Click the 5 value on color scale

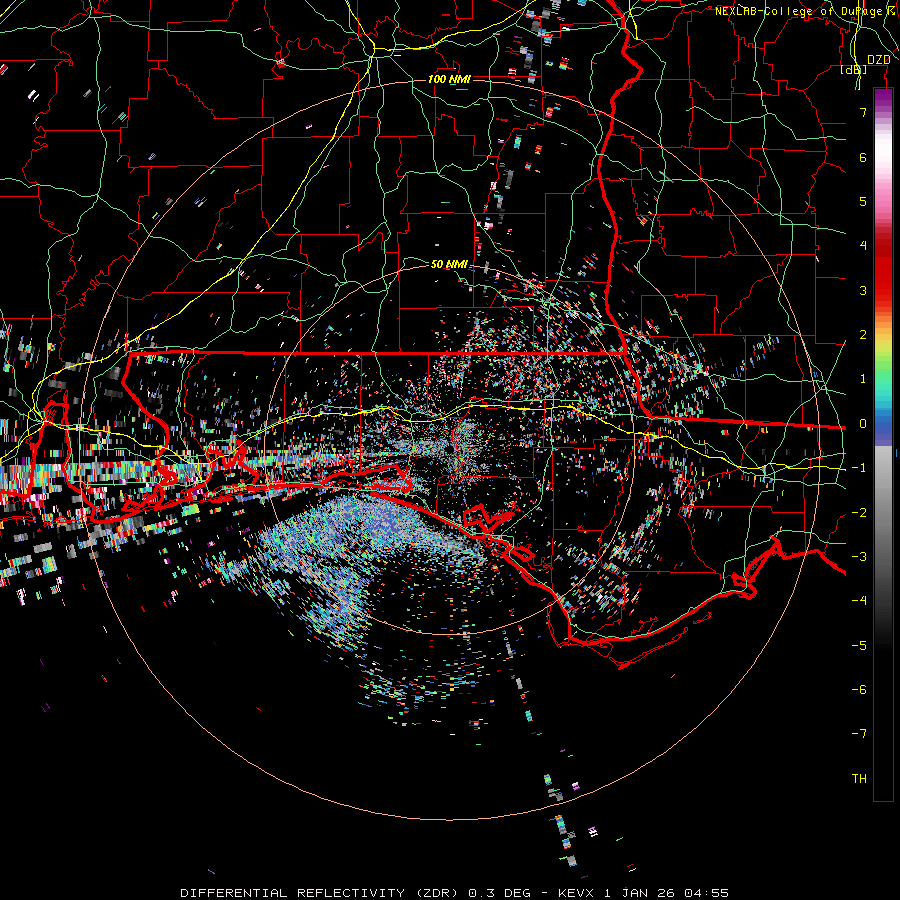point(863,201)
